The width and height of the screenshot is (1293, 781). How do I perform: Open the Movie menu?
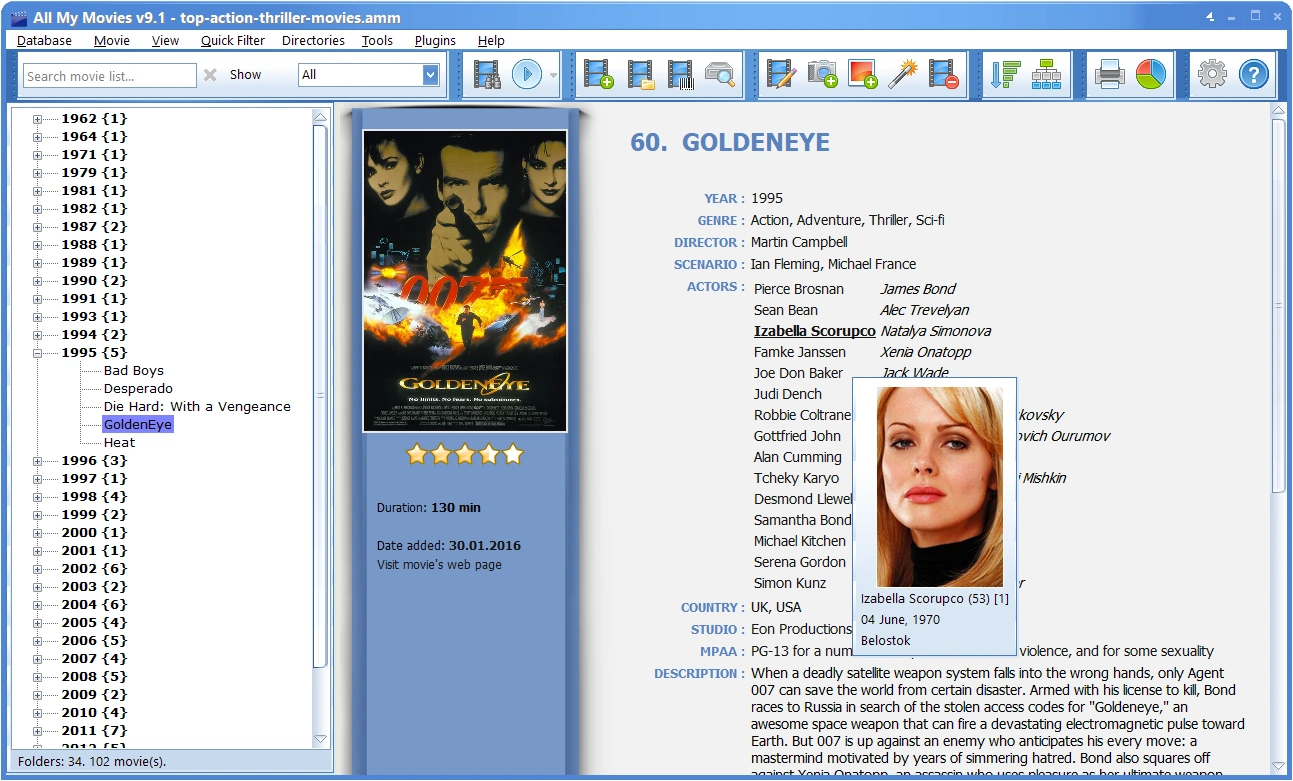(112, 41)
